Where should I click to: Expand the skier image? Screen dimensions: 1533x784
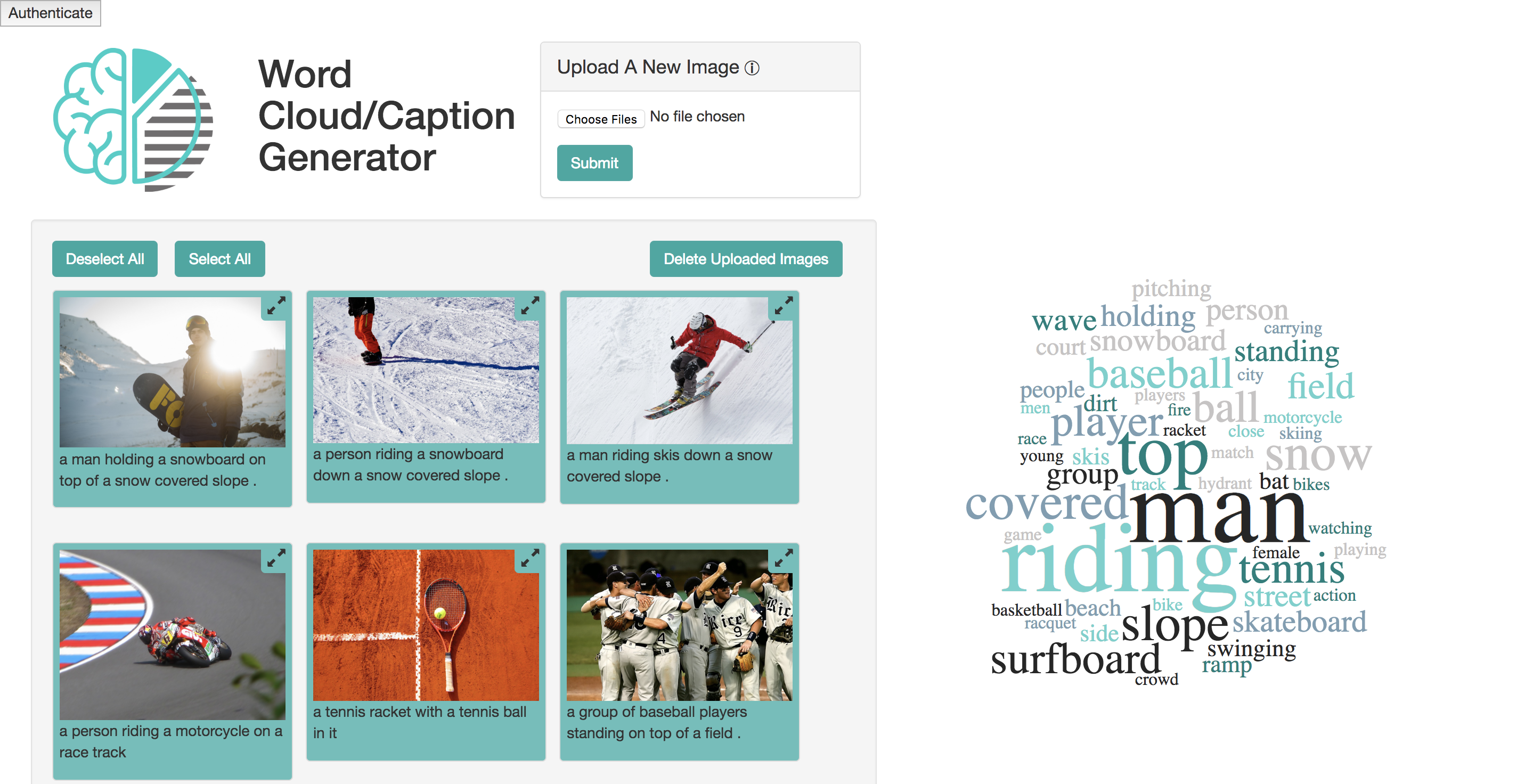point(782,306)
